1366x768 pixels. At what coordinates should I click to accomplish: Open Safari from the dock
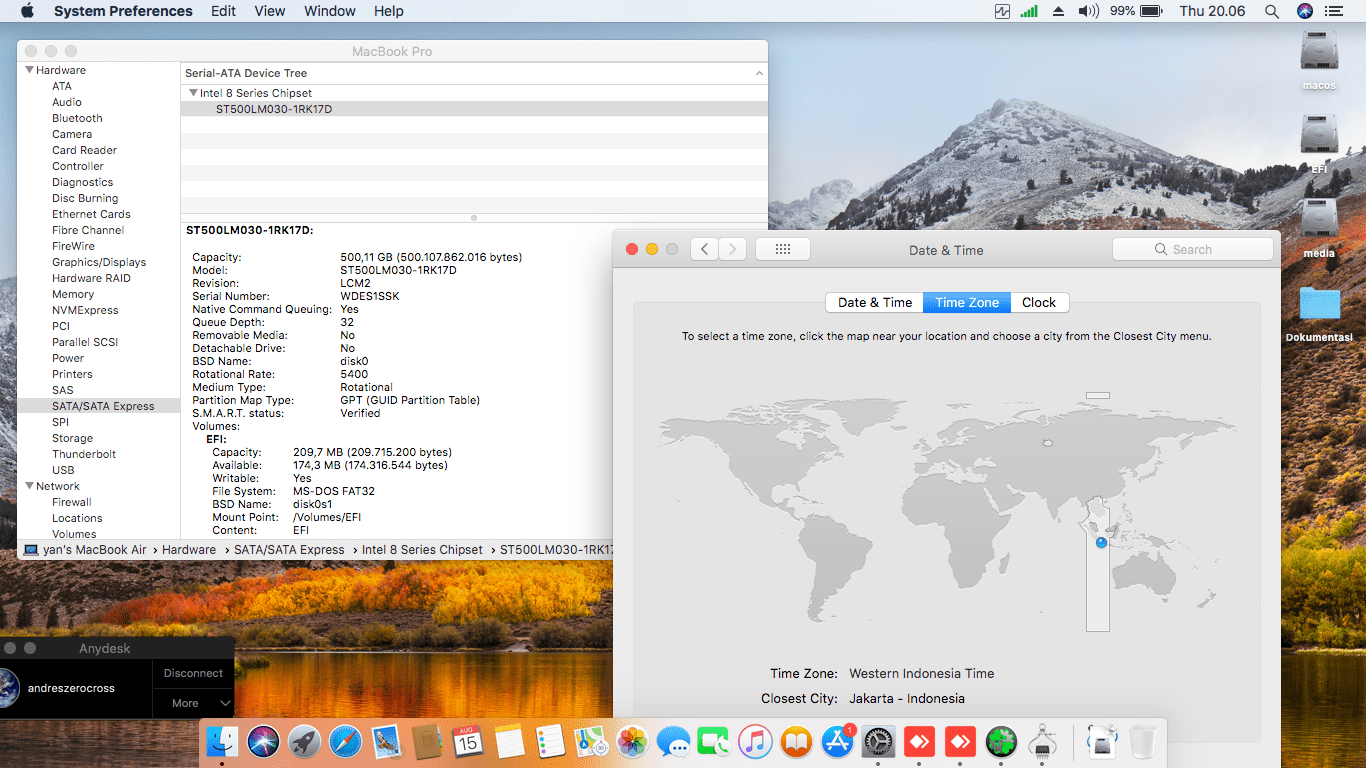pyautogui.click(x=345, y=742)
